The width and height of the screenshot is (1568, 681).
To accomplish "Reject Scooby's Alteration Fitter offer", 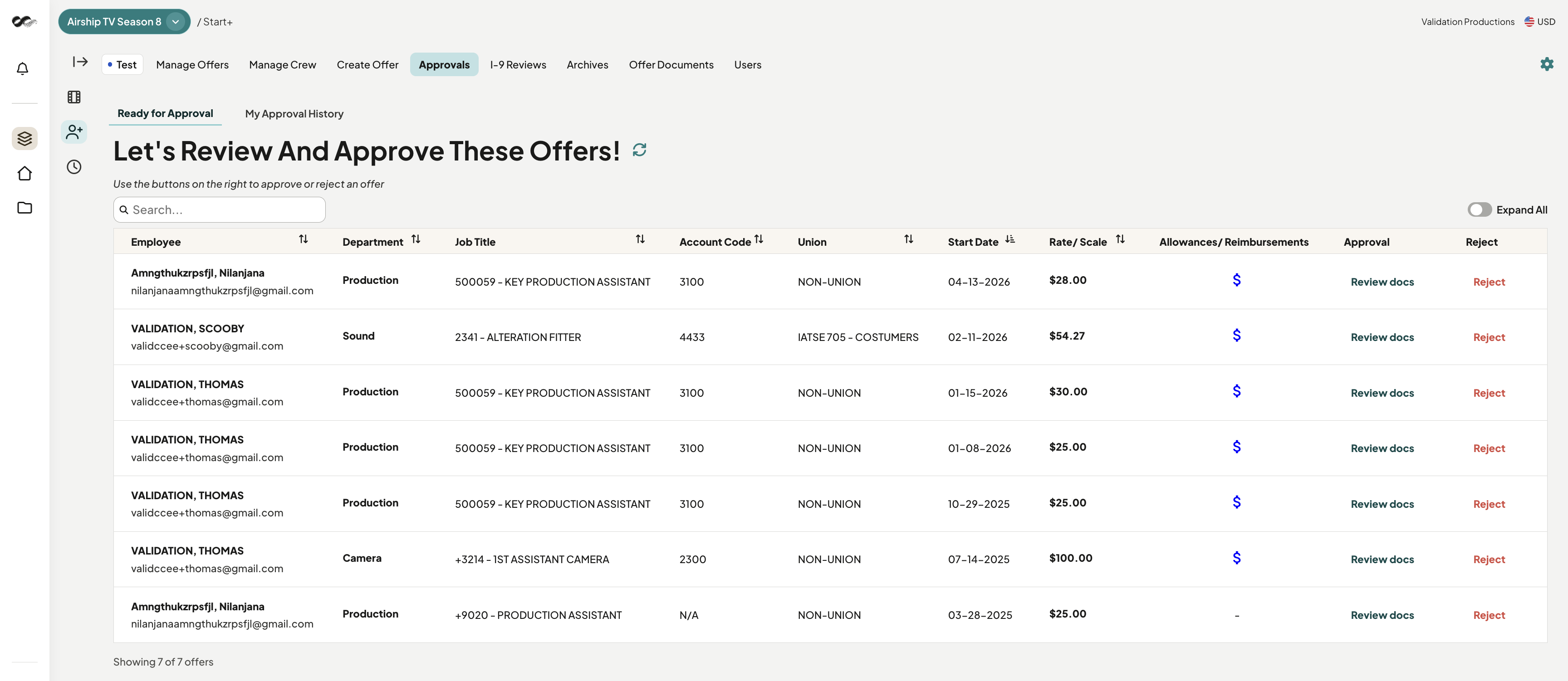I will (x=1489, y=337).
